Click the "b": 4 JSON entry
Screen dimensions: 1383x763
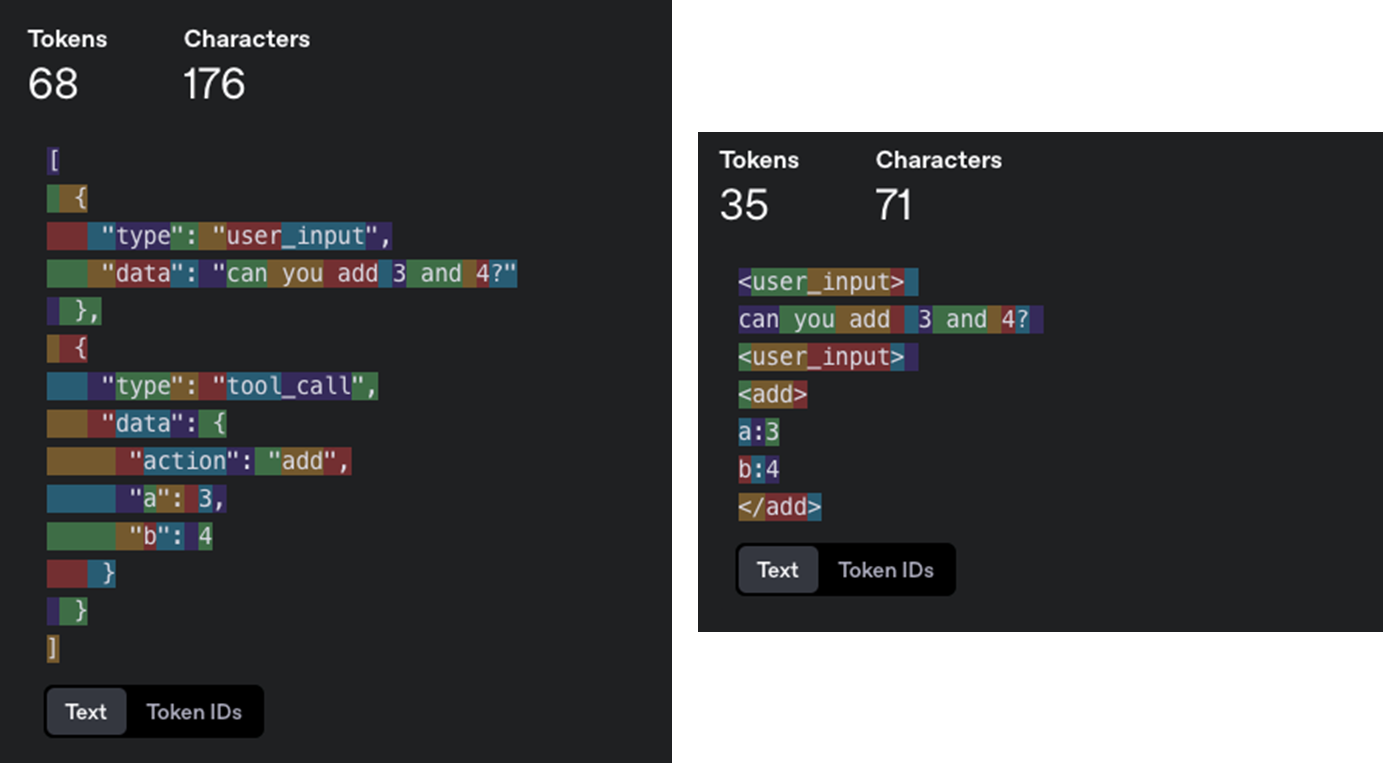[170, 537]
